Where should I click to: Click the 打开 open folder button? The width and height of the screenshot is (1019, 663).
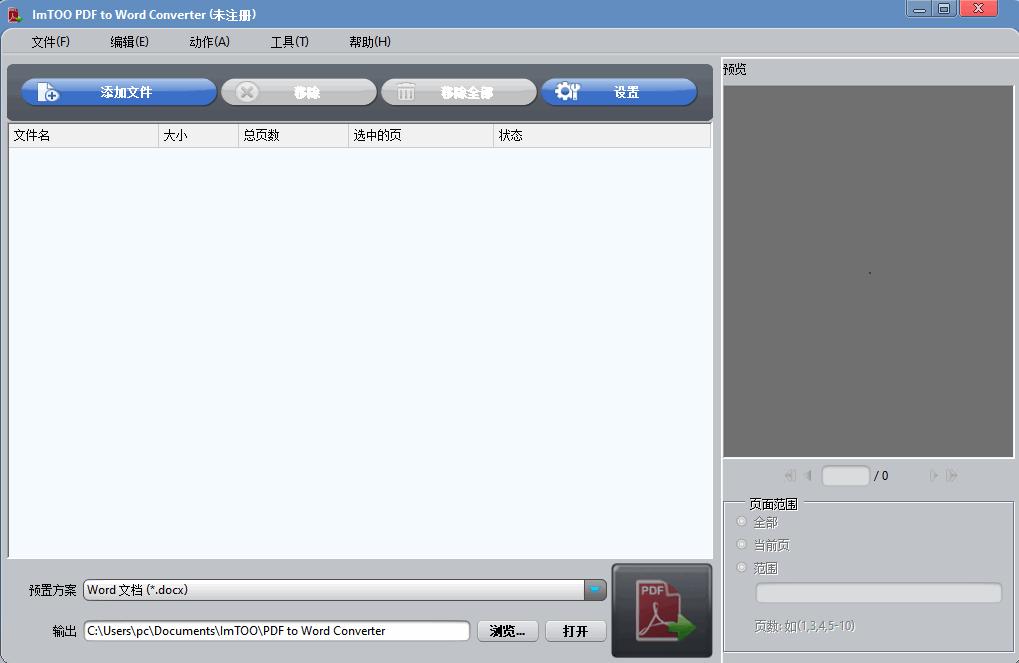[x=575, y=630]
